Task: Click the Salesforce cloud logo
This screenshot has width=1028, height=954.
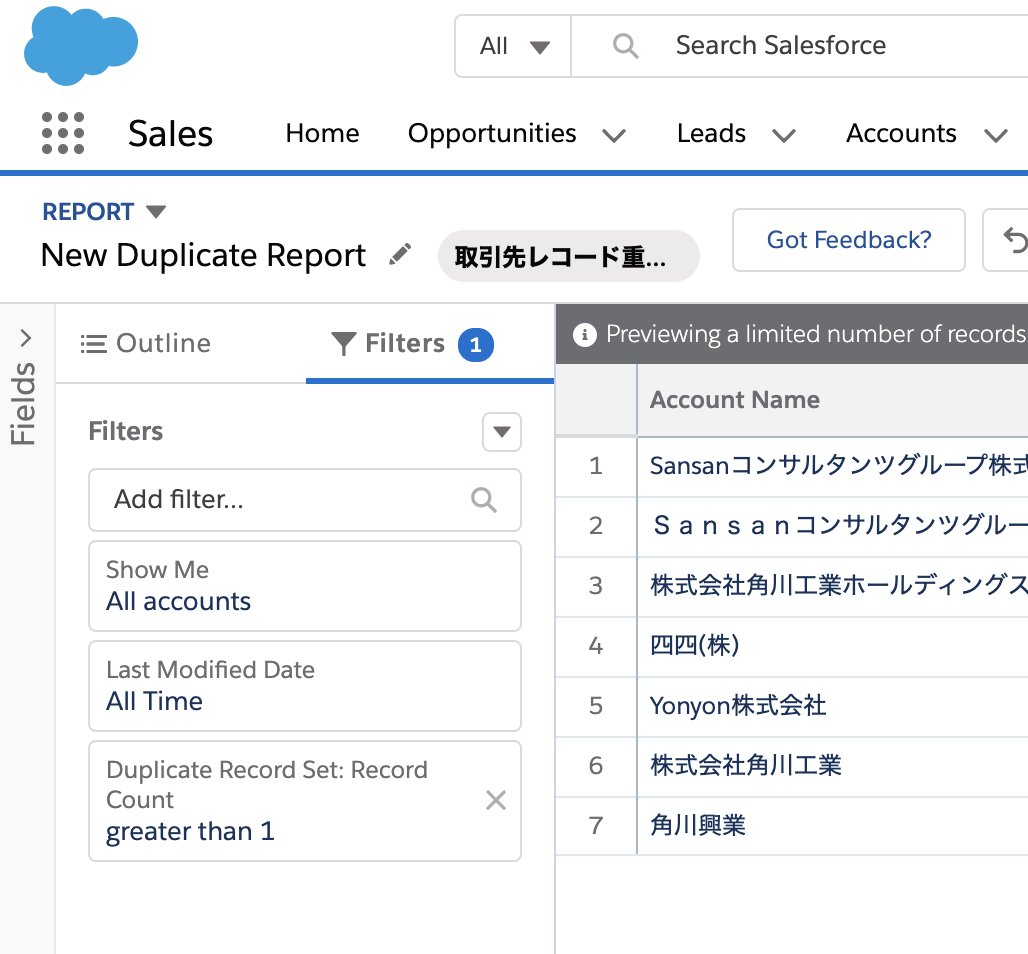Action: (x=80, y=45)
